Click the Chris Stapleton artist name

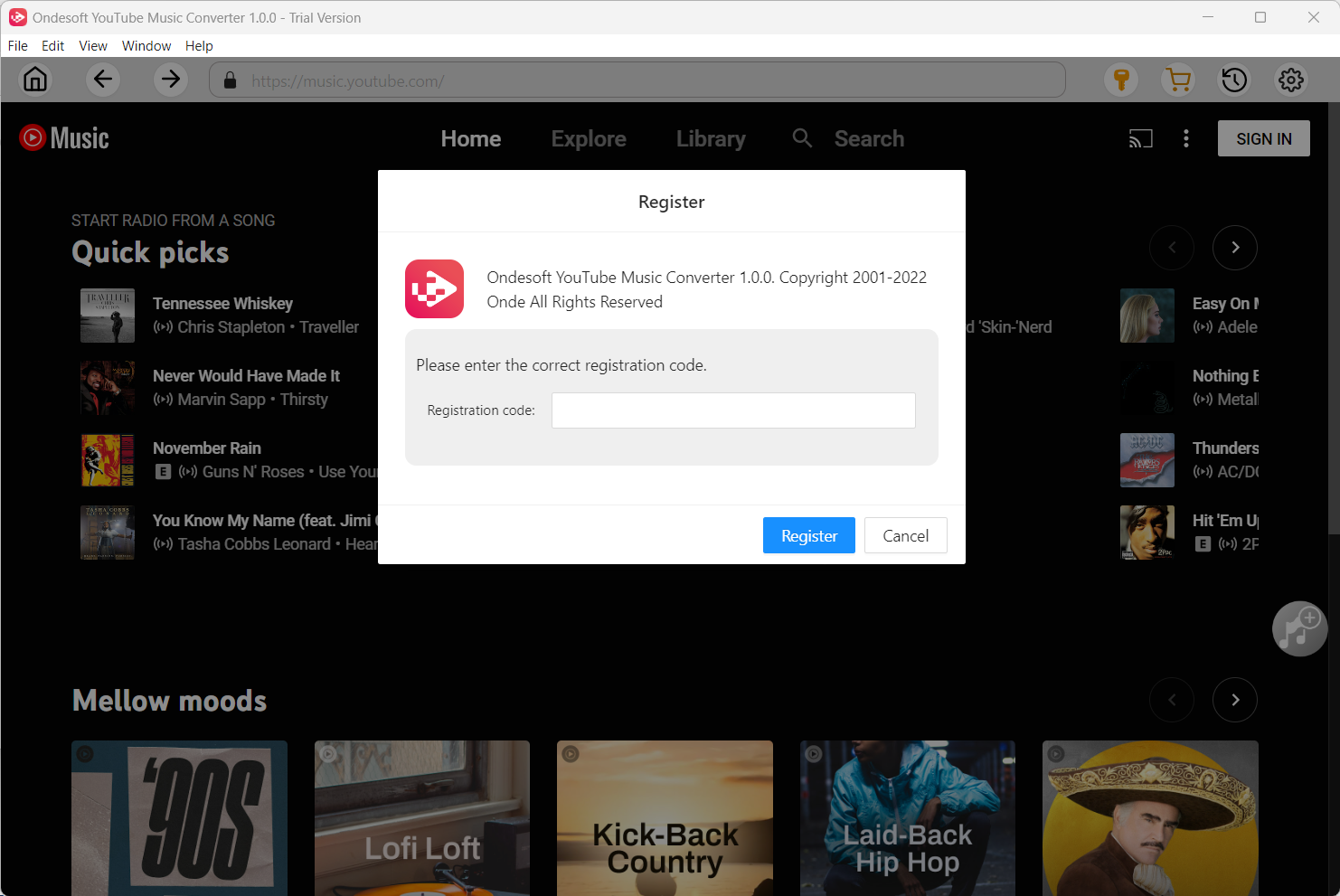pos(231,327)
